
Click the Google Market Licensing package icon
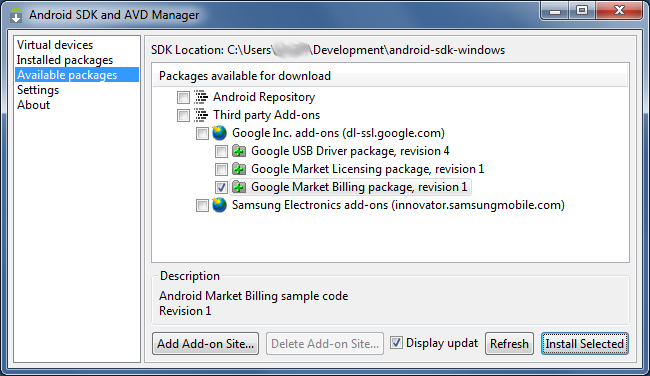[239, 169]
